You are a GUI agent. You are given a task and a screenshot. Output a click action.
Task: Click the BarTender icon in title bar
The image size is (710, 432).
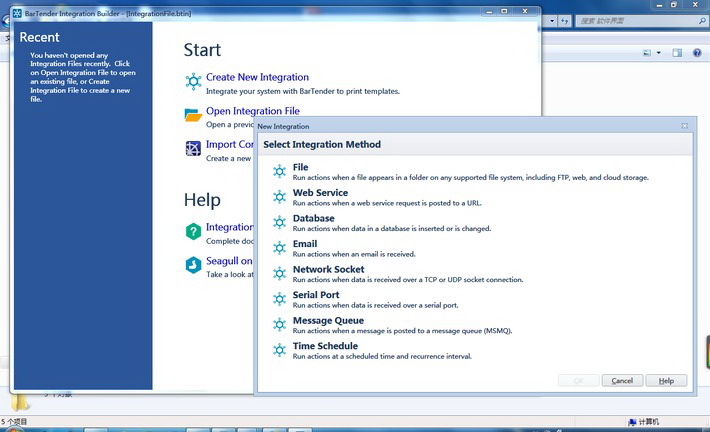[17, 13]
